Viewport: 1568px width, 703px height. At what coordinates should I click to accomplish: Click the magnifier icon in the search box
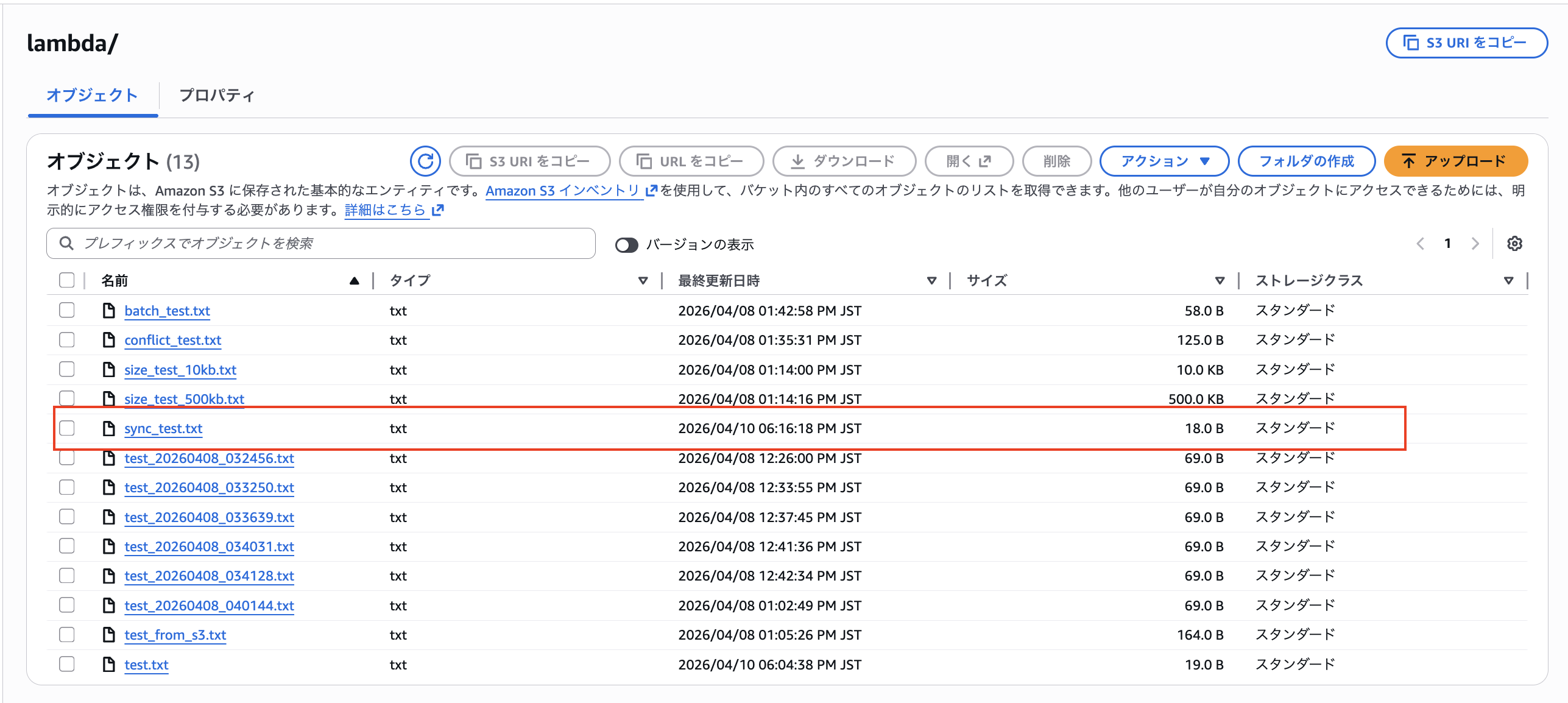(66, 243)
